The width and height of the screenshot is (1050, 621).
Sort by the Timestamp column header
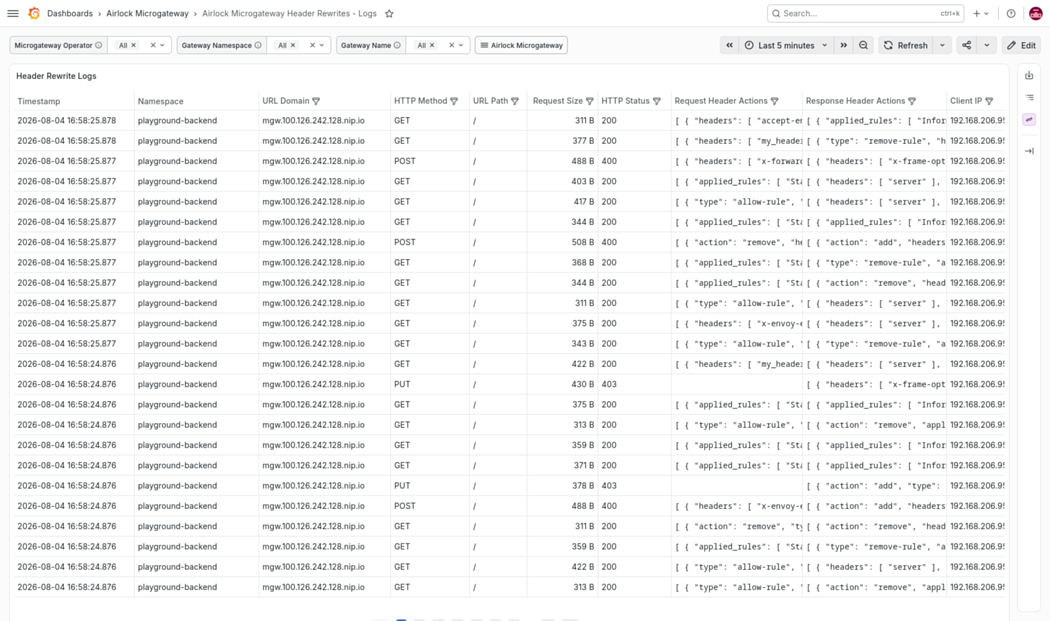coord(39,101)
